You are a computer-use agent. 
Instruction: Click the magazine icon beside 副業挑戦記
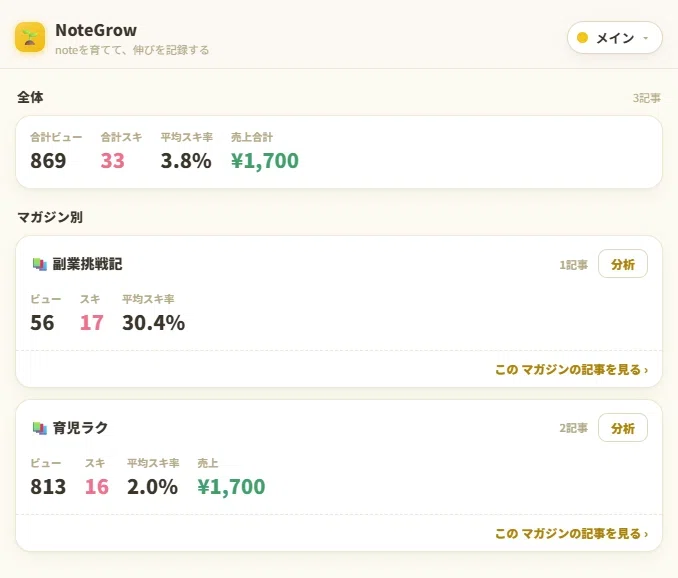click(x=40, y=264)
